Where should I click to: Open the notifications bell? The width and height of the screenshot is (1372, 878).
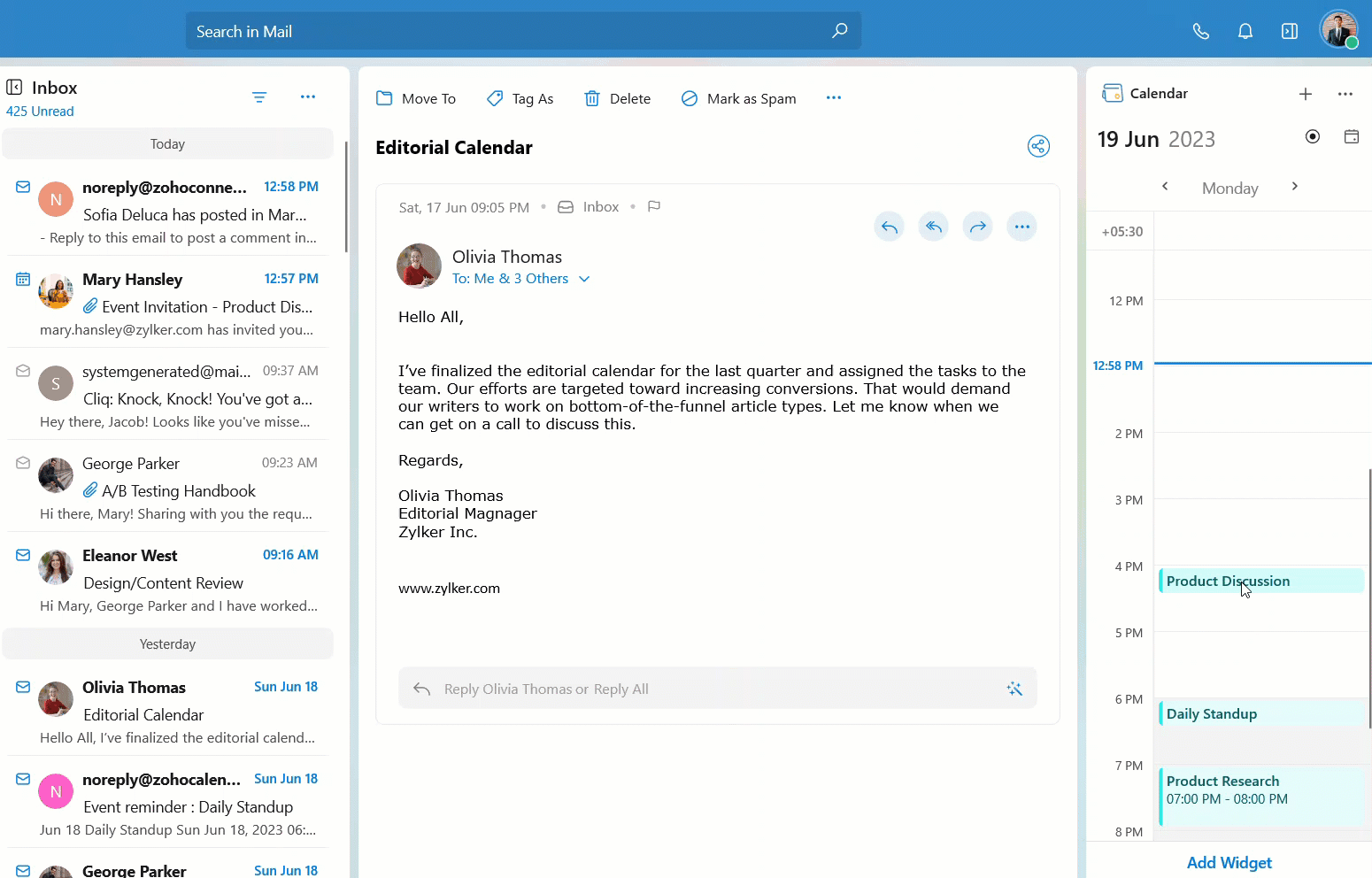pyautogui.click(x=1245, y=32)
